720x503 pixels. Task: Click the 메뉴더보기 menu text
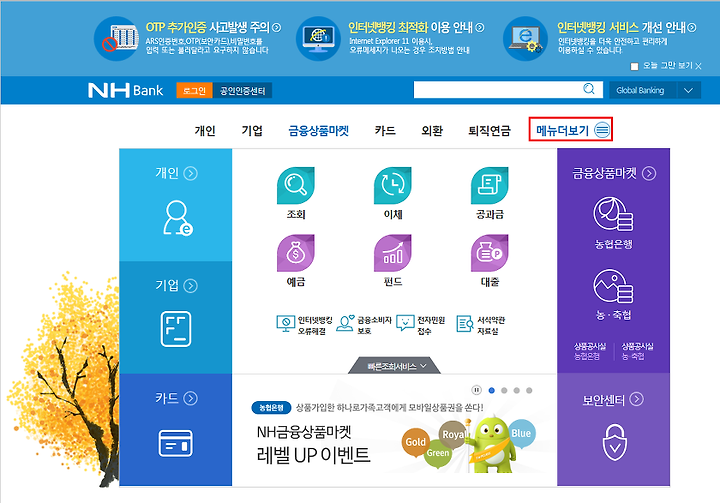[x=562, y=131]
